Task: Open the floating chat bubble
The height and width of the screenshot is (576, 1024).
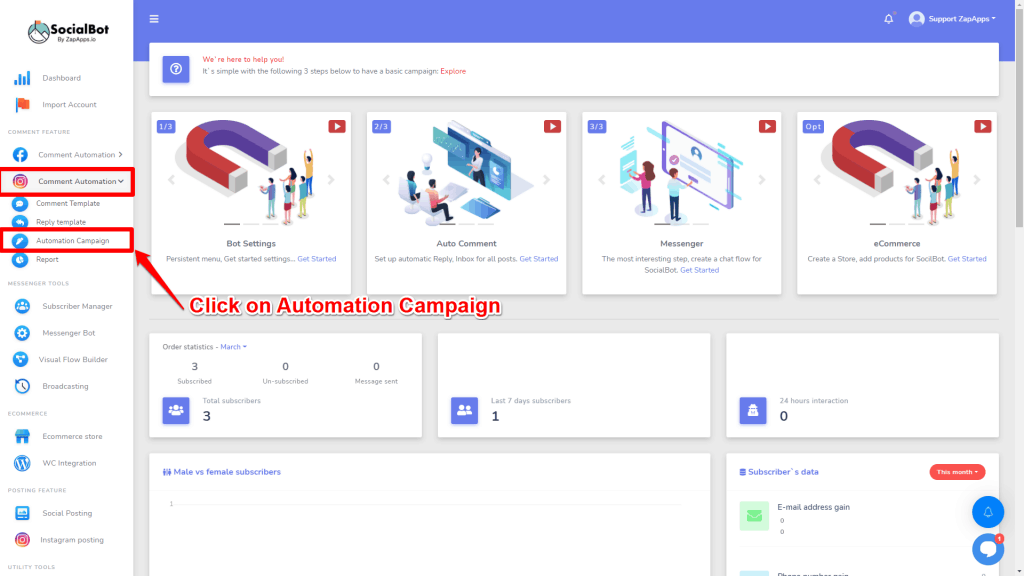Action: tap(988, 549)
